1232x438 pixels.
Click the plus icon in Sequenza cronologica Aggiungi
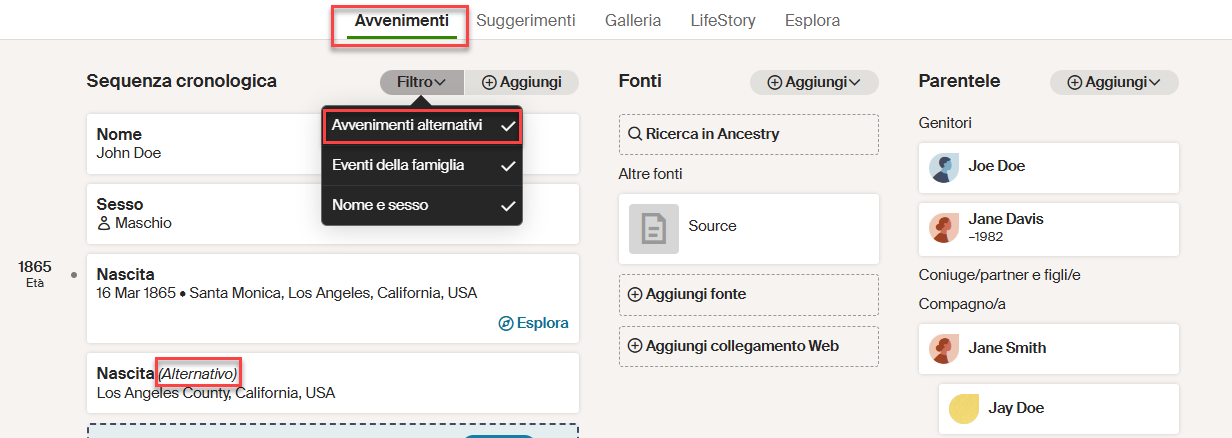click(x=488, y=82)
